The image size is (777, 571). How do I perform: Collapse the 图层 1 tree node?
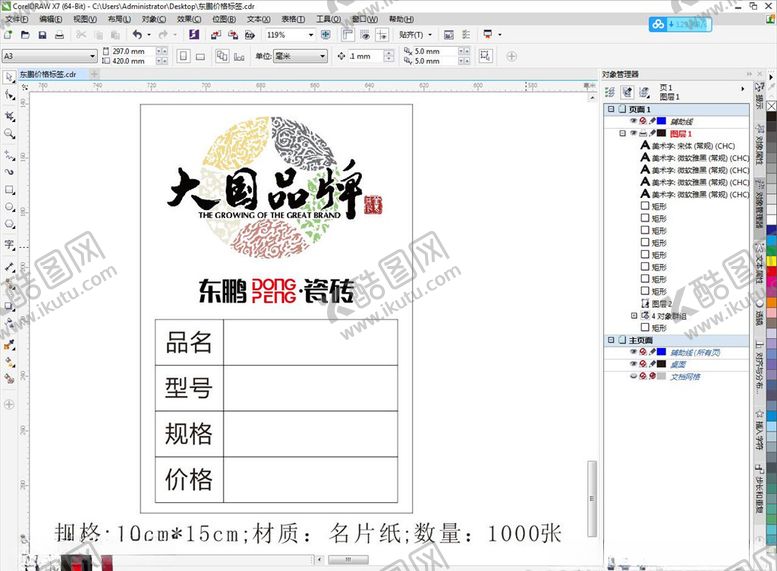(622, 133)
